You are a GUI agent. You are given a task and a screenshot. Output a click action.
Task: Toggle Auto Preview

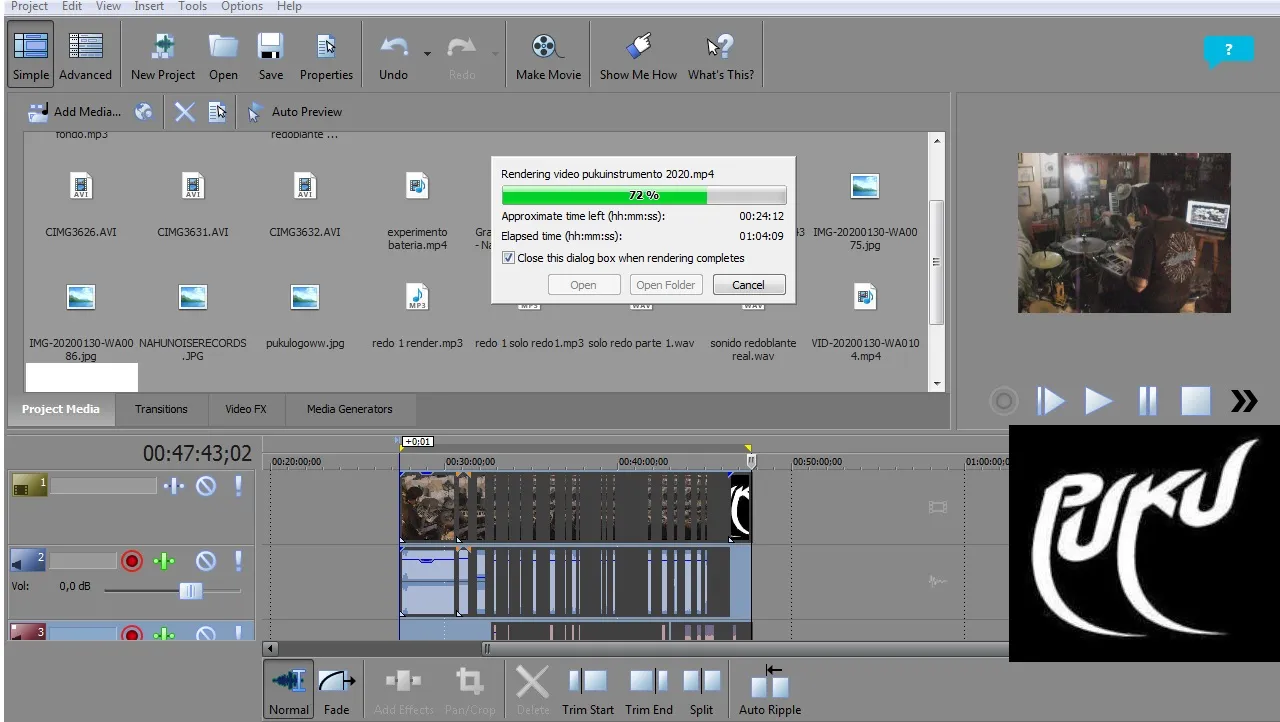[x=295, y=112]
